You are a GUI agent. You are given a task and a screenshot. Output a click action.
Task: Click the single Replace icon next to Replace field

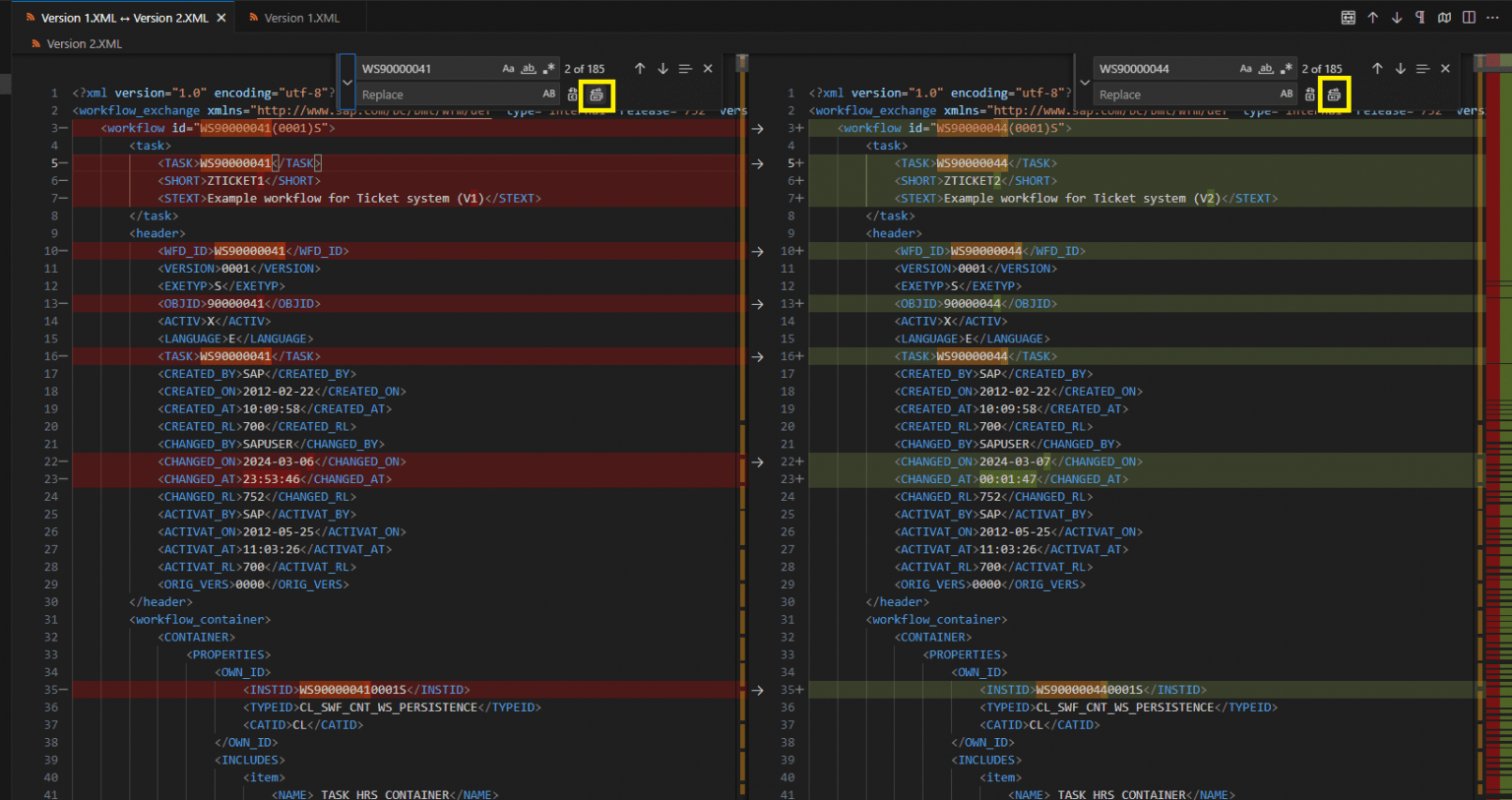(572, 93)
